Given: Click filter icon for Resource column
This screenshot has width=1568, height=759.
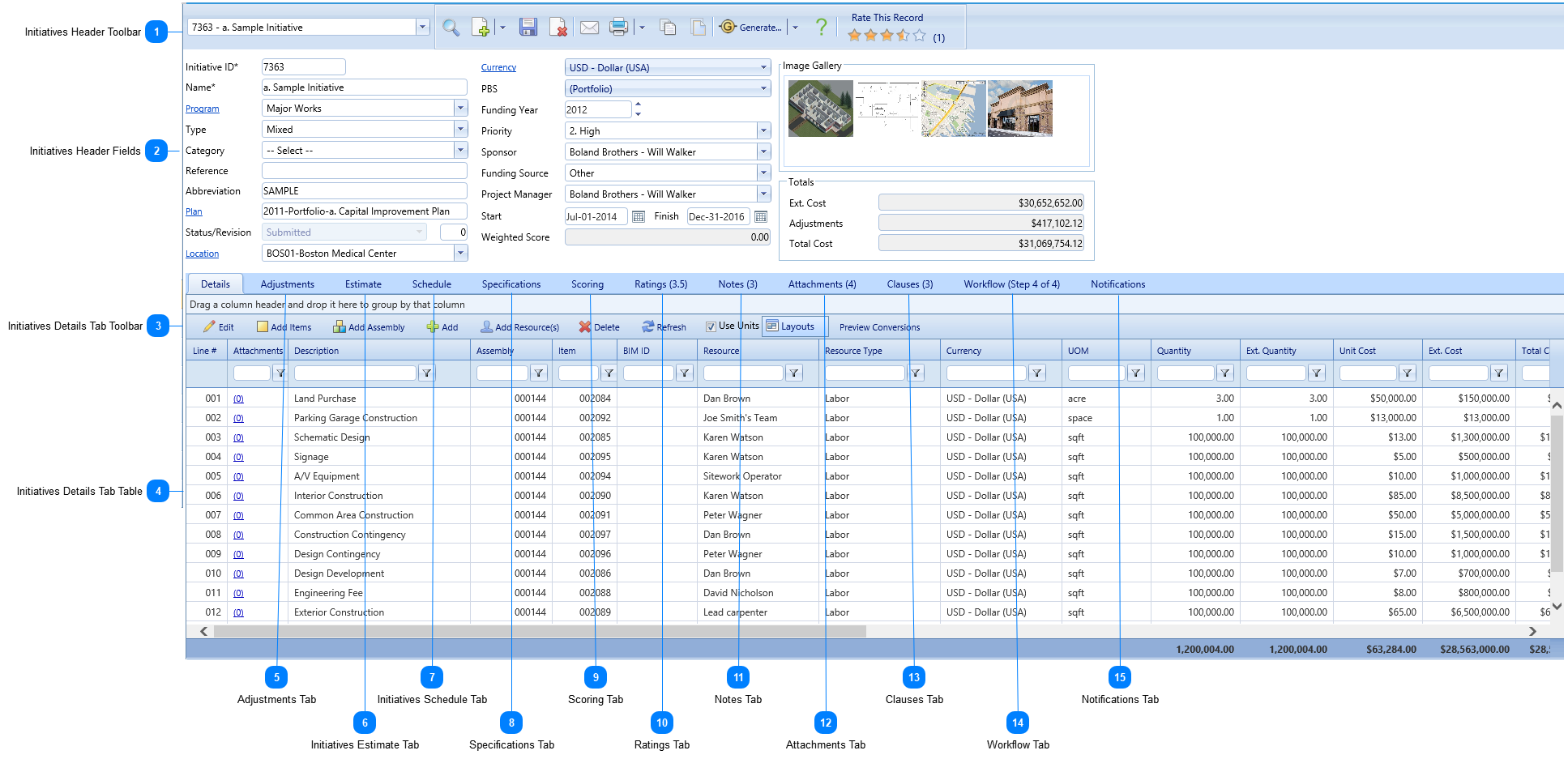Looking at the screenshot, I should [794, 373].
